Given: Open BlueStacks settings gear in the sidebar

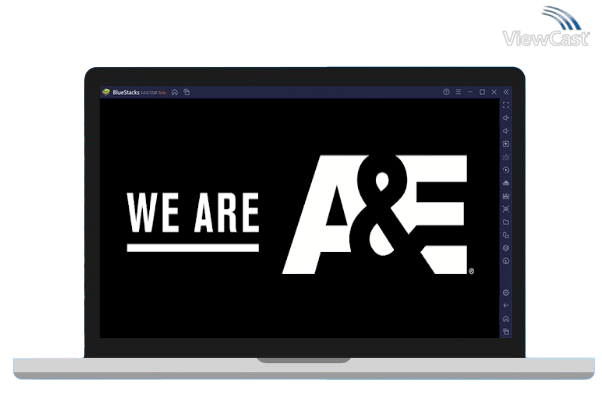Looking at the screenshot, I should tap(506, 293).
